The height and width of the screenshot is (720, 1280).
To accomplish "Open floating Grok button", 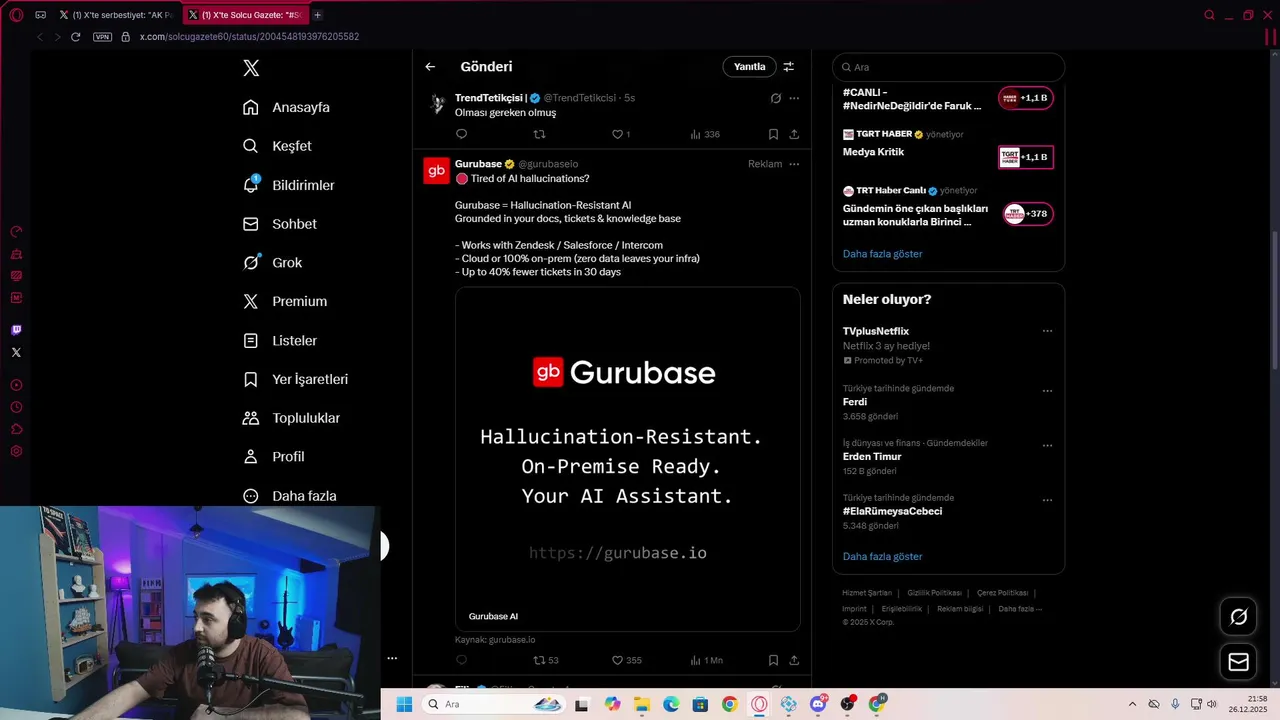I will pyautogui.click(x=1238, y=617).
